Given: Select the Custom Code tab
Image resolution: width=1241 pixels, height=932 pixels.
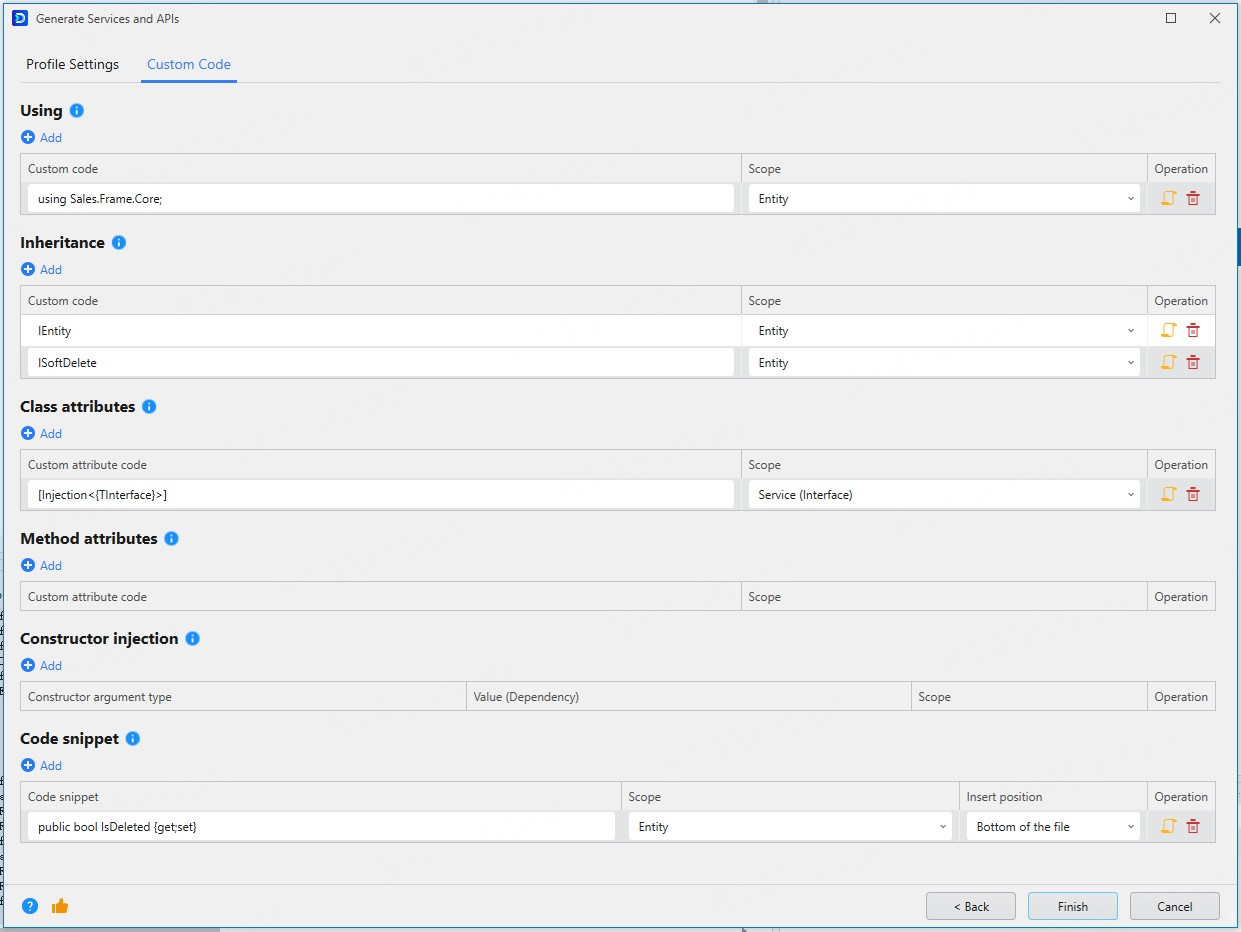Looking at the screenshot, I should pos(189,65).
